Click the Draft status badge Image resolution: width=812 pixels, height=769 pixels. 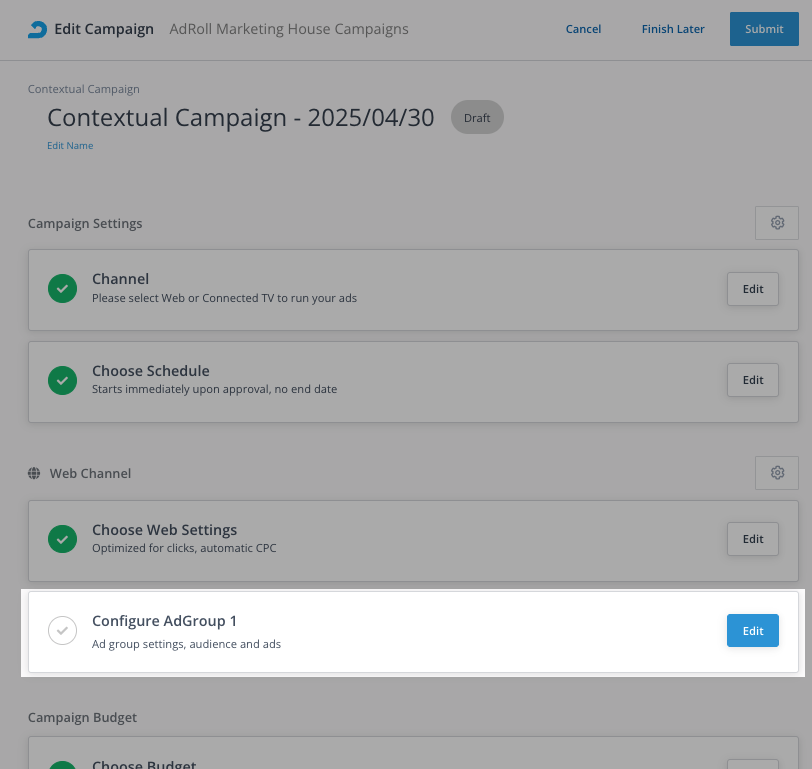[477, 118]
